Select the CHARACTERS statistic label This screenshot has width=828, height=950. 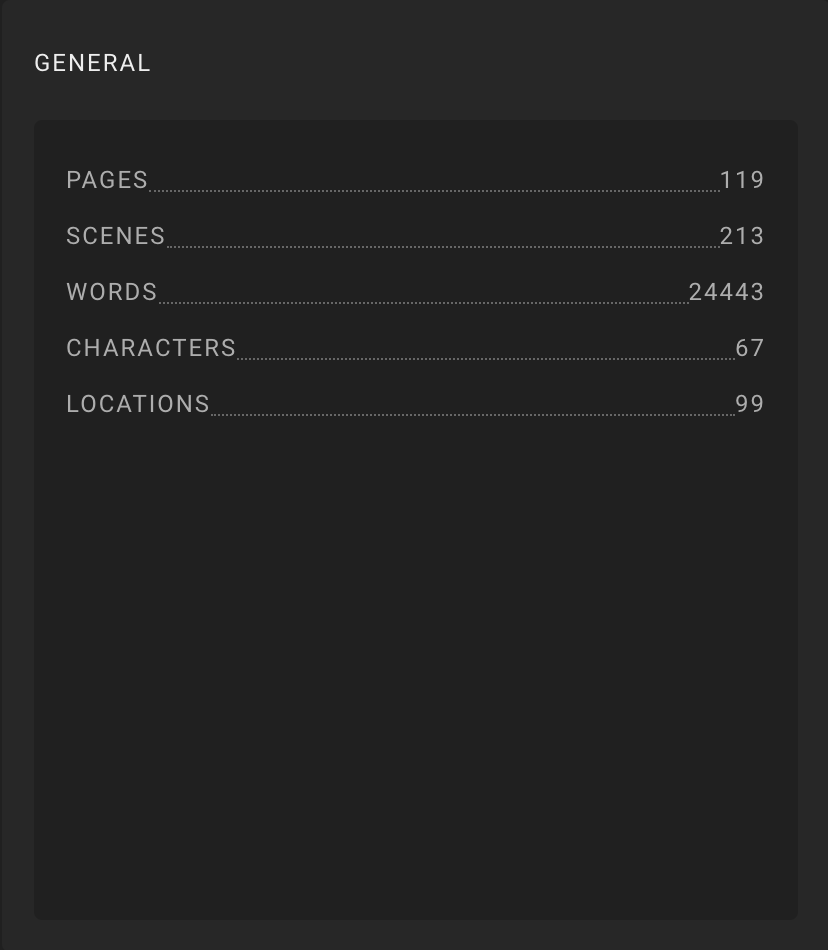[151, 348]
